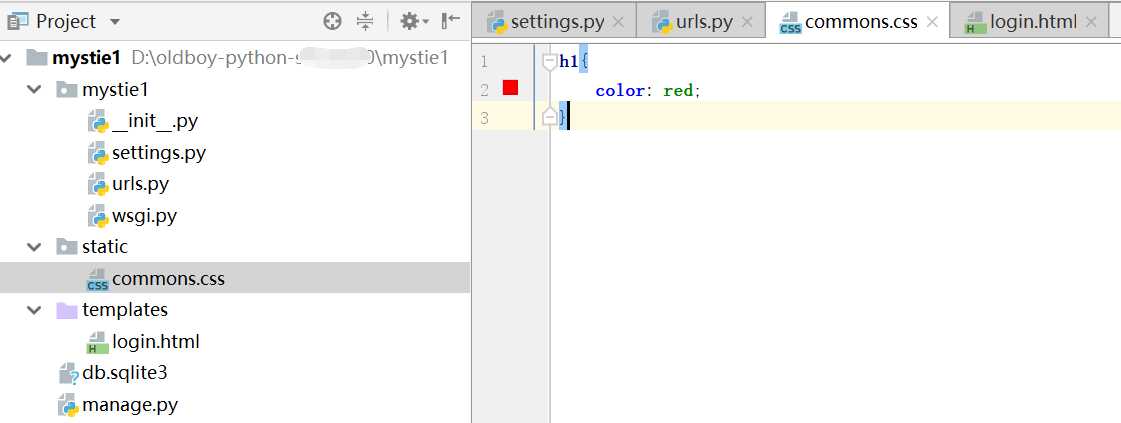Viewport: 1121px width, 423px height.
Task: Click the Python icon next to urls.py in tree
Action: tap(97, 184)
